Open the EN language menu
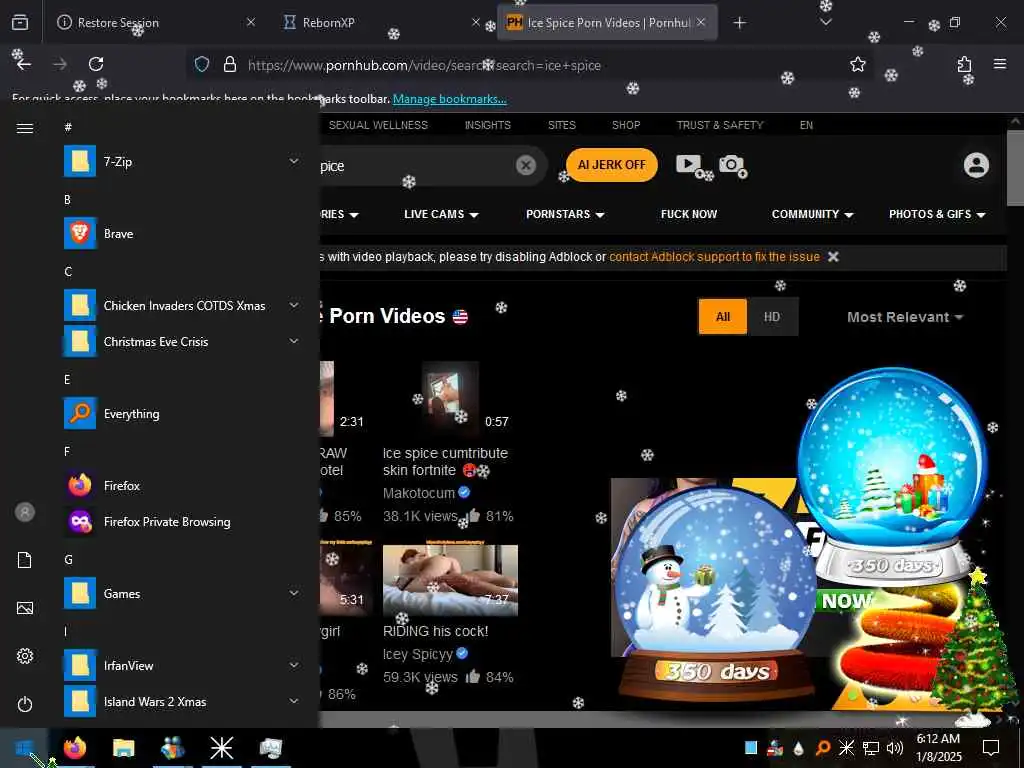 pyautogui.click(x=807, y=125)
